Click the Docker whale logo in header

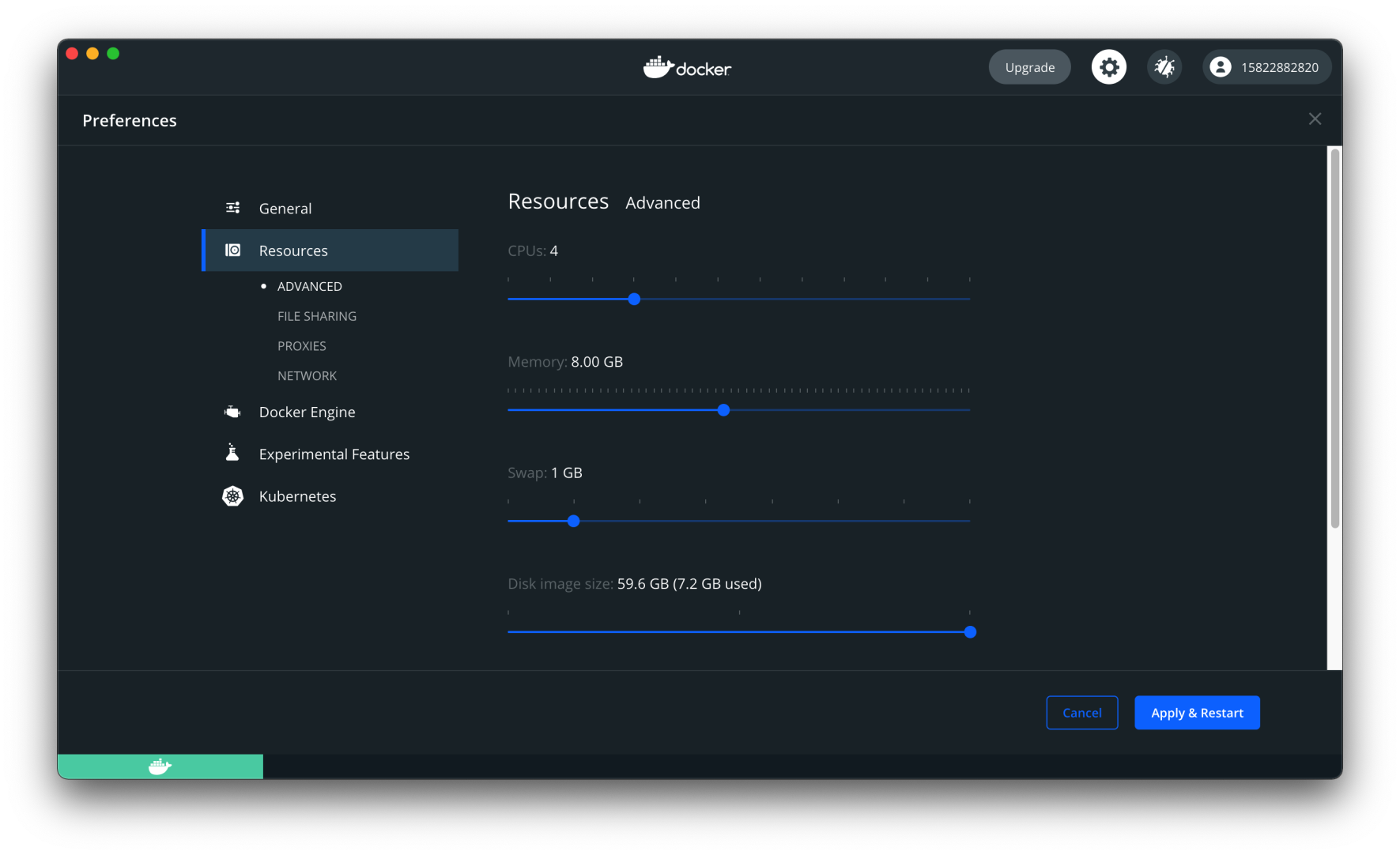pyautogui.click(x=687, y=67)
